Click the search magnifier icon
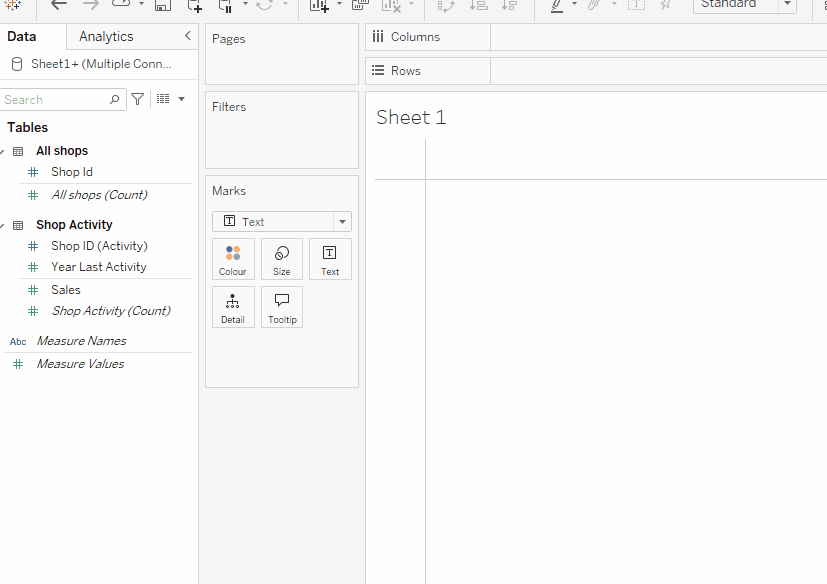 click(114, 99)
